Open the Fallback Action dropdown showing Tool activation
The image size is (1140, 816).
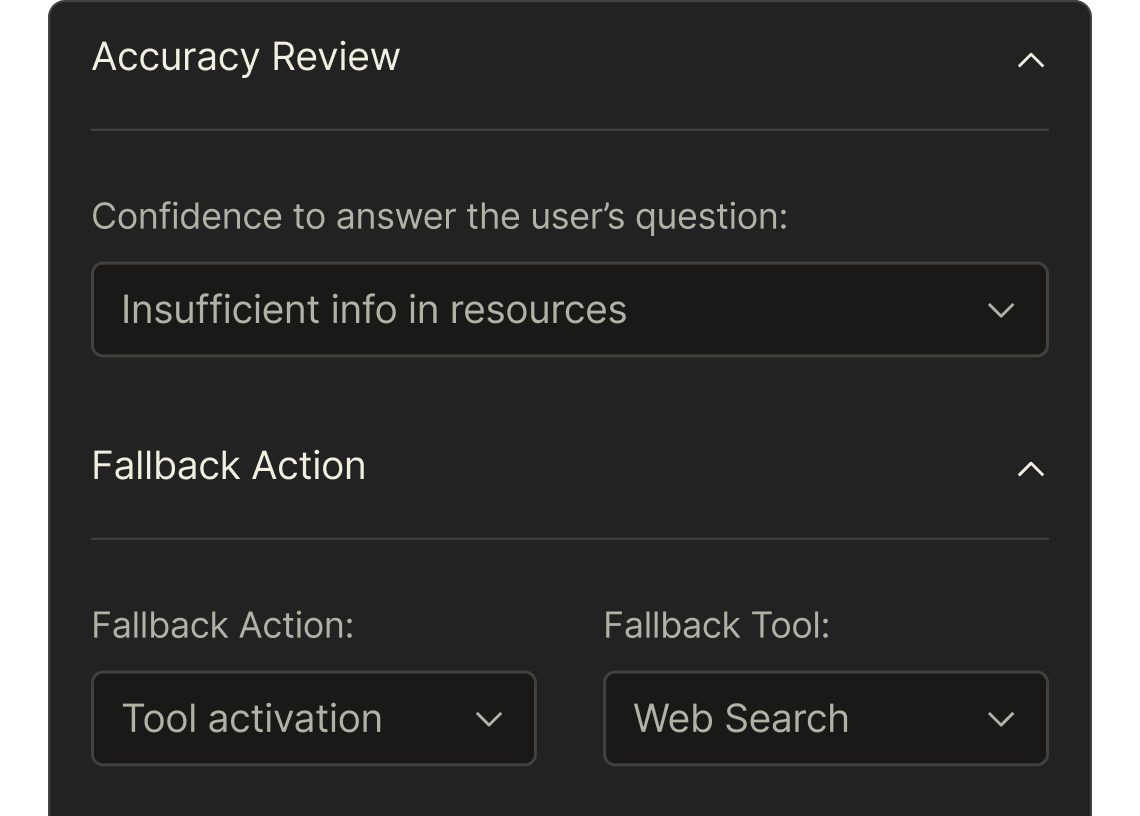[x=313, y=719]
